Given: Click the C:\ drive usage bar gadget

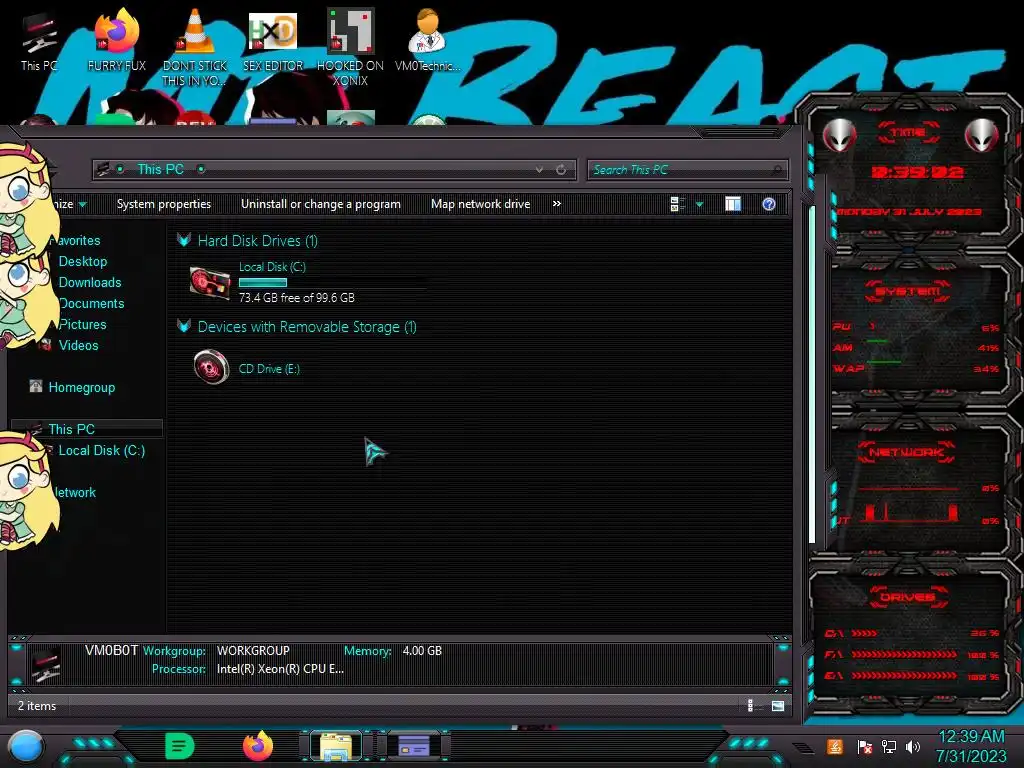Looking at the screenshot, I should click(863, 633).
